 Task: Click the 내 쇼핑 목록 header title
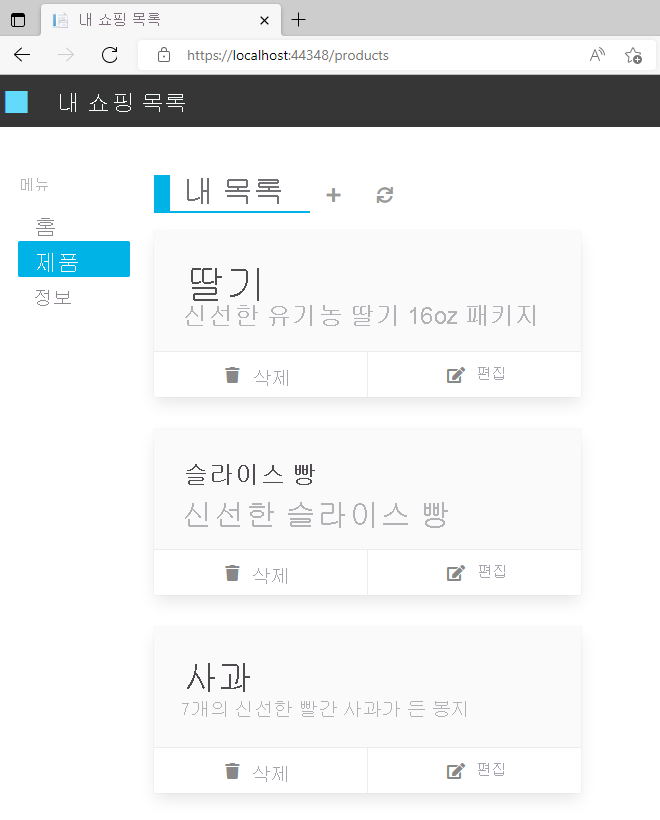click(x=122, y=102)
